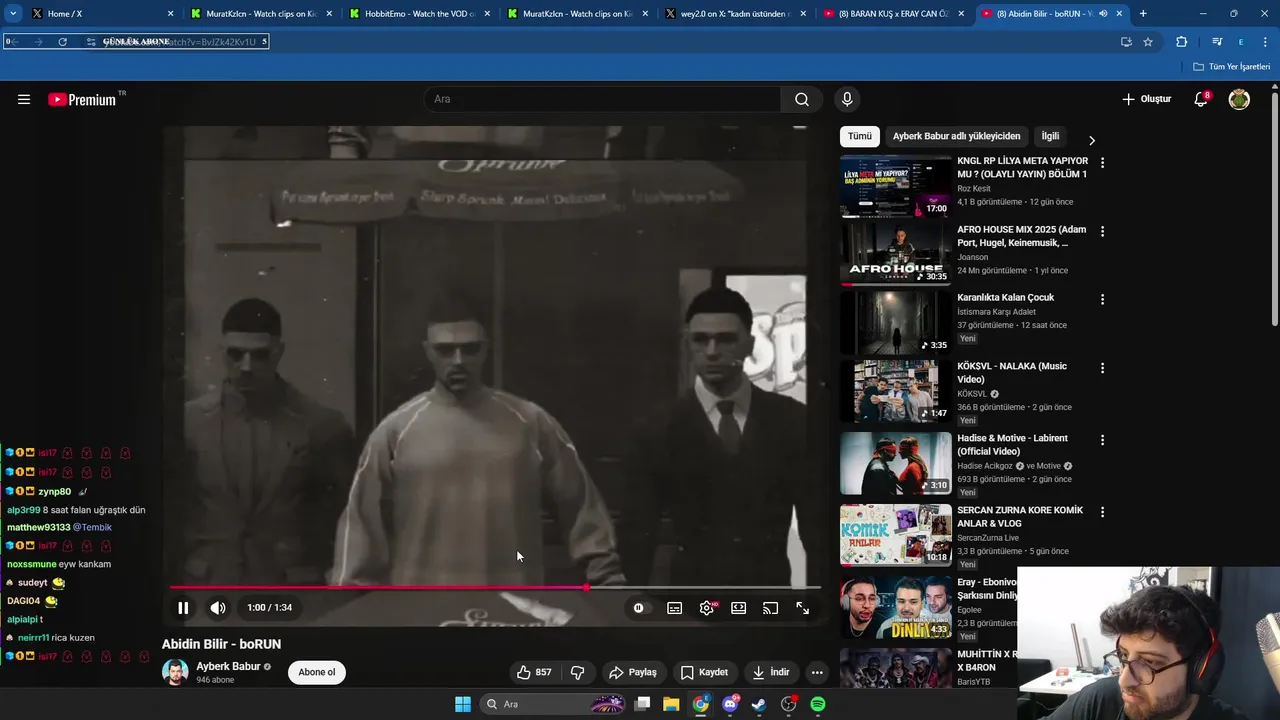Open Steam from the taskbar
1280x720 pixels.
tap(759, 704)
